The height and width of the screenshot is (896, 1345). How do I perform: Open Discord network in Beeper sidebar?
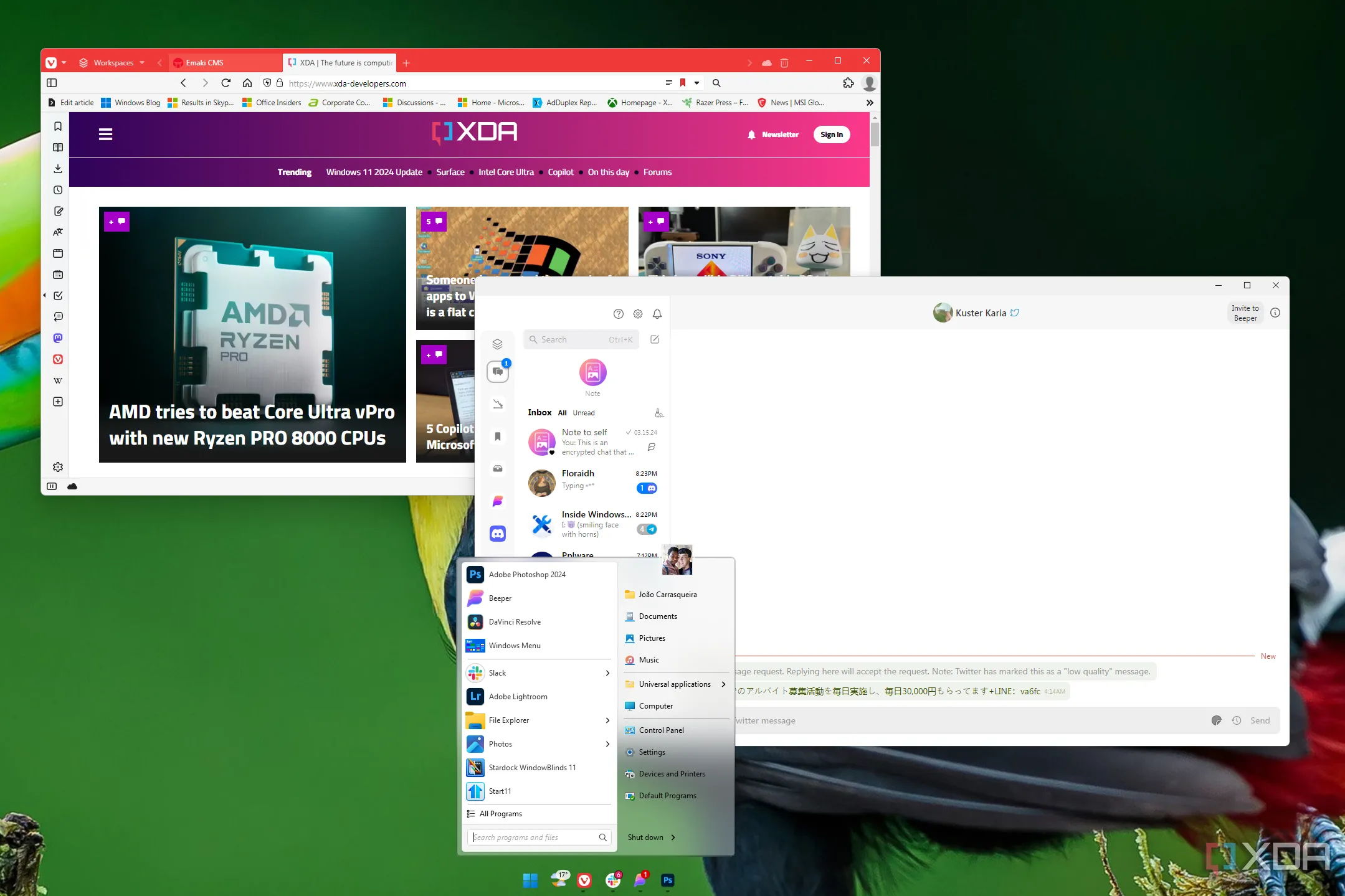pos(497,534)
